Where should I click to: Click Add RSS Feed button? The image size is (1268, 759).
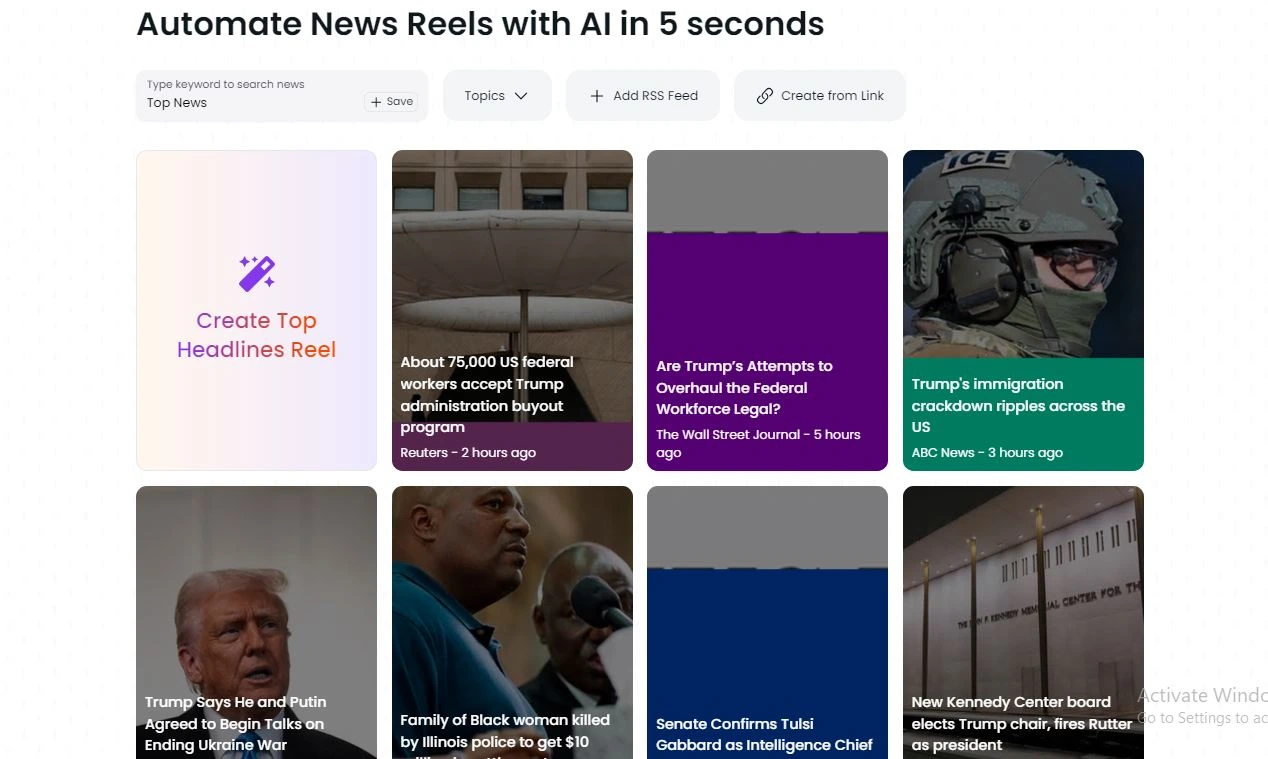click(x=643, y=96)
